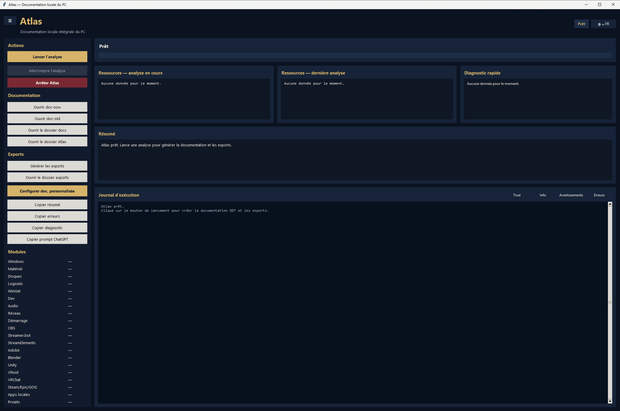Image resolution: width=620 pixels, height=411 pixels.
Task: Select the Disques module row
Action: click(40, 276)
